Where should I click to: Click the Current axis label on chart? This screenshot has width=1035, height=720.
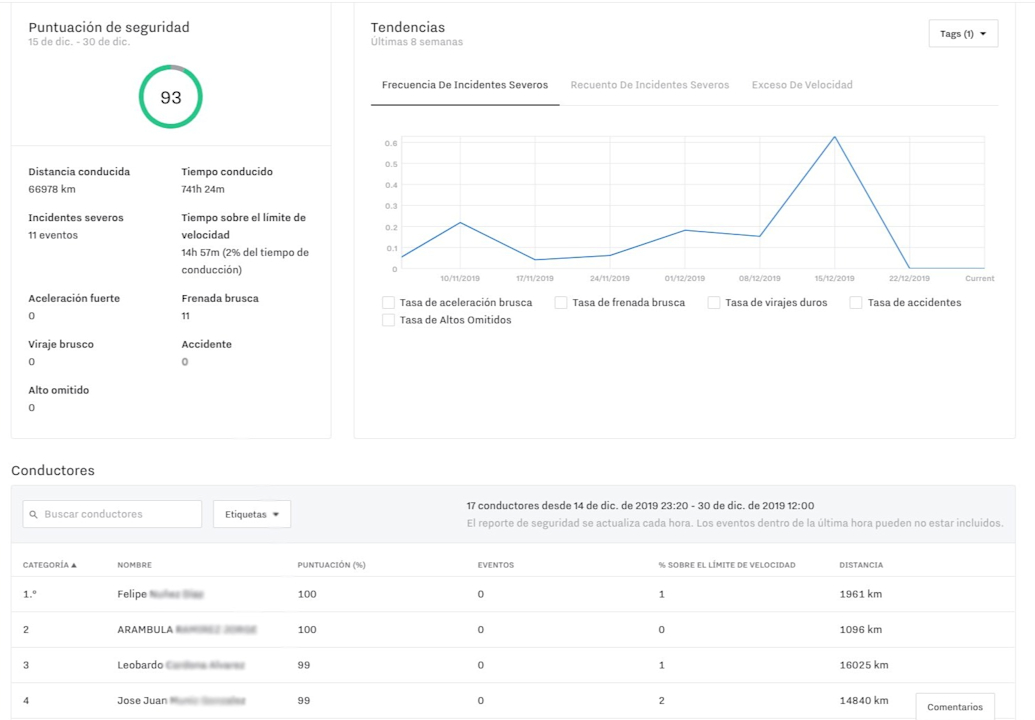pyautogui.click(x=980, y=278)
